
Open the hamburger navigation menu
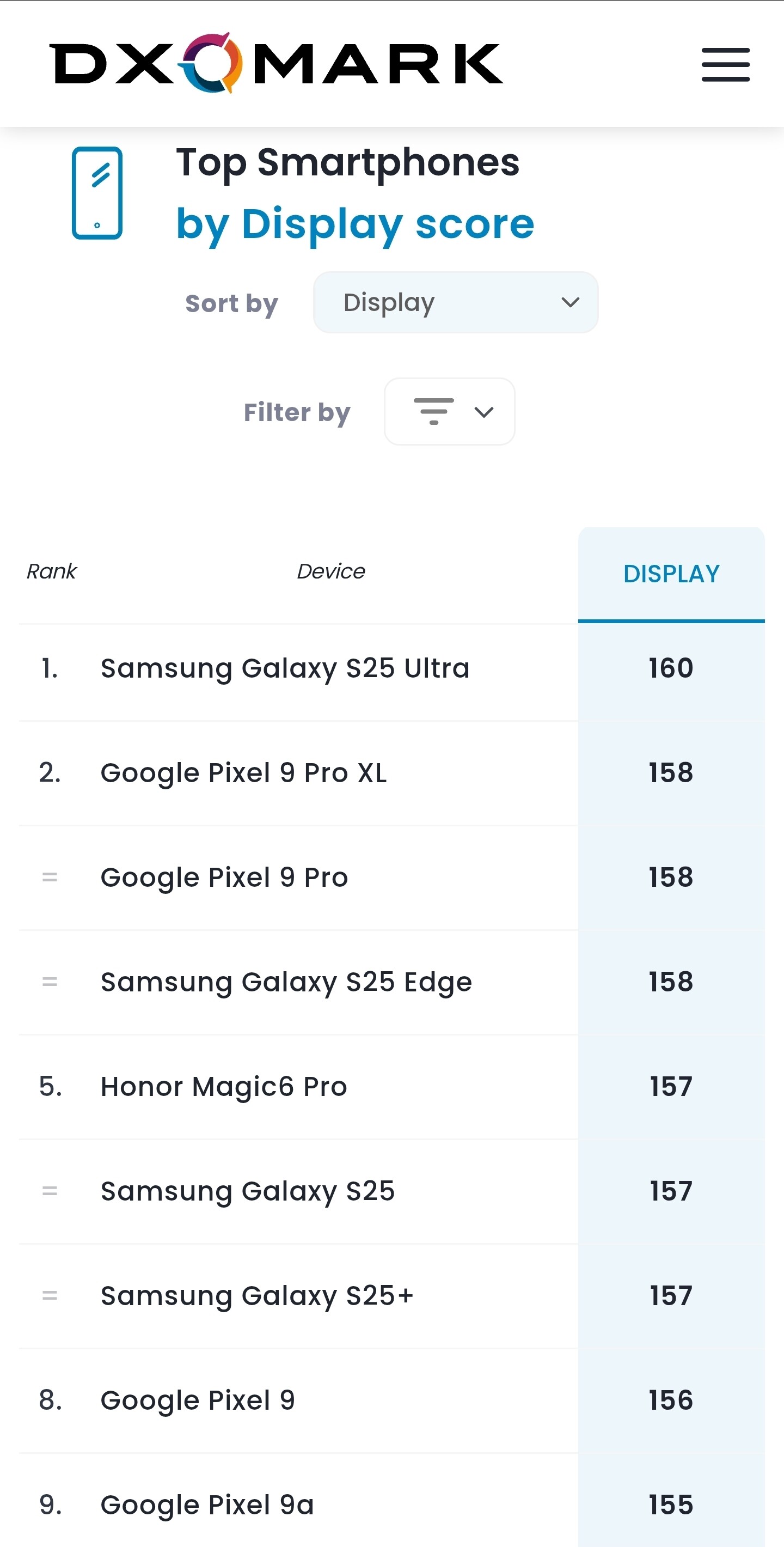(725, 64)
